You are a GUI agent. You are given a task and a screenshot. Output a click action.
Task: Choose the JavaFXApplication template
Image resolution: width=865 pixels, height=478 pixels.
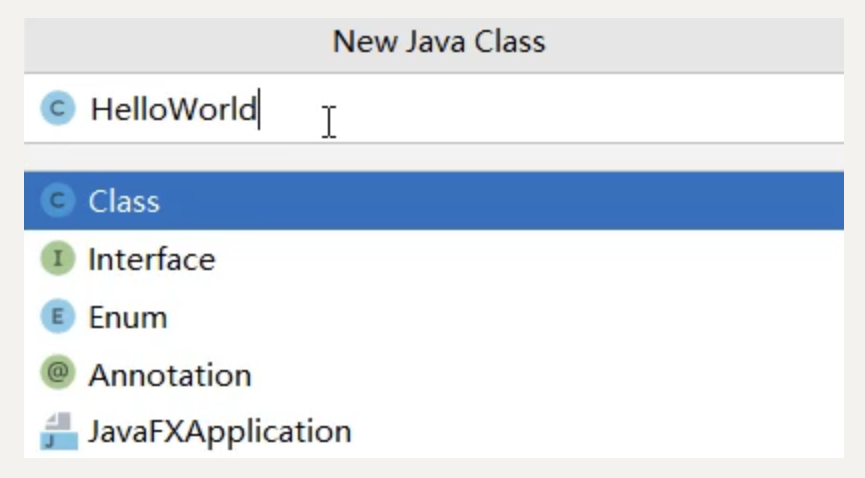click(220, 432)
